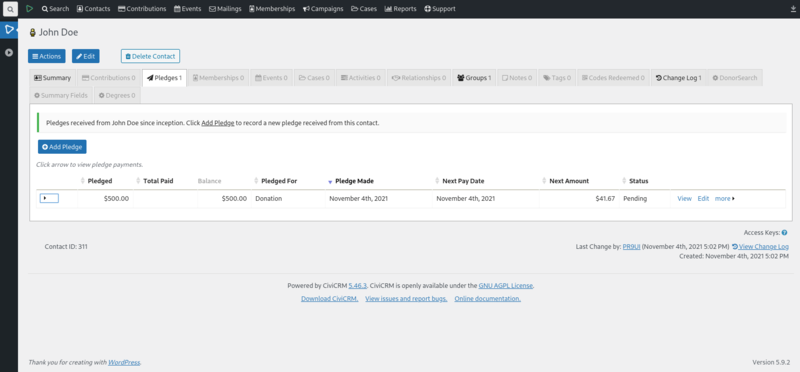Open the Events contact tab
Viewport: 800px width, 372px height.
point(271,78)
